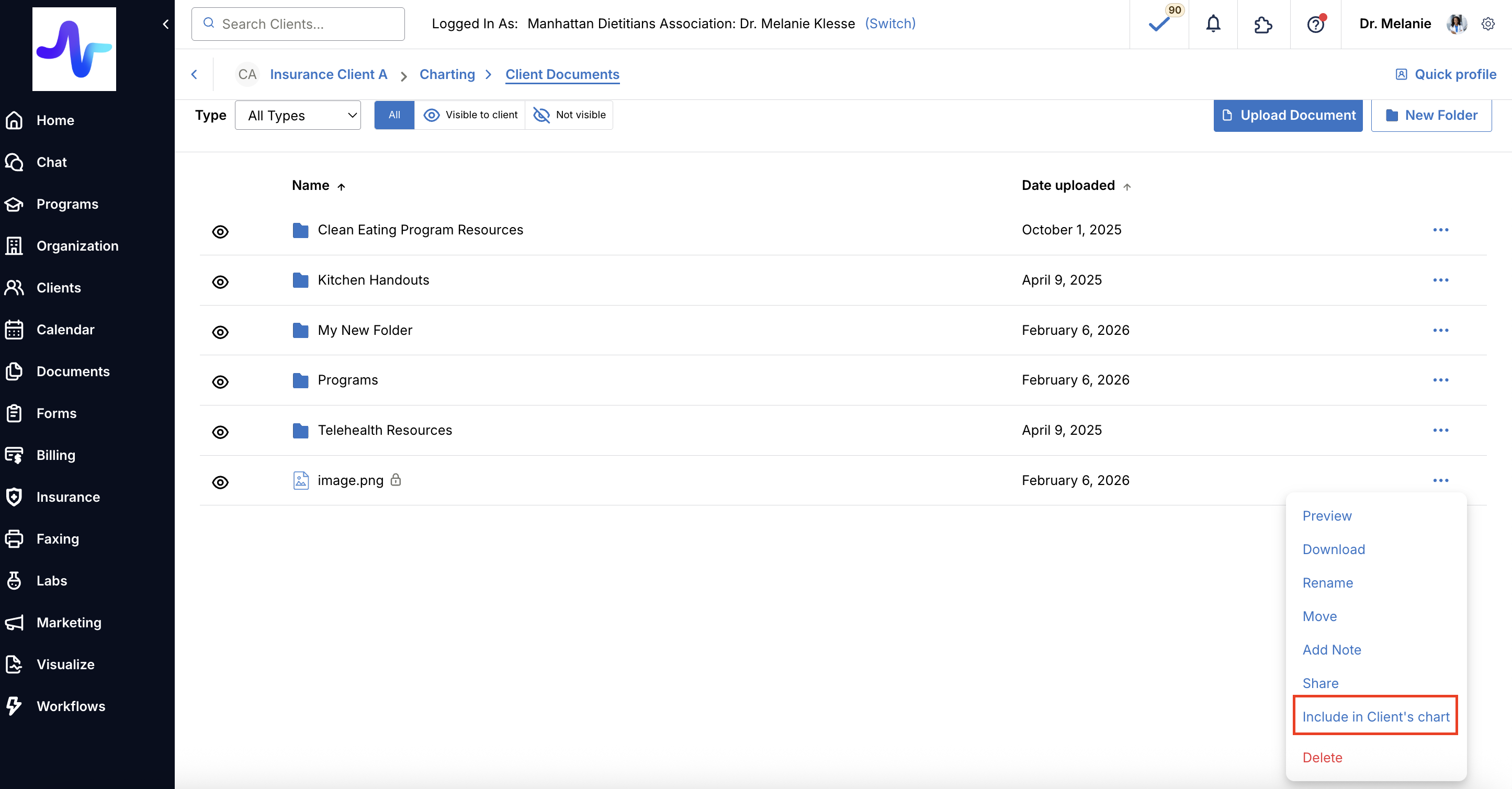1512x789 pixels.
Task: Open the notifications bell icon
Action: (1213, 24)
